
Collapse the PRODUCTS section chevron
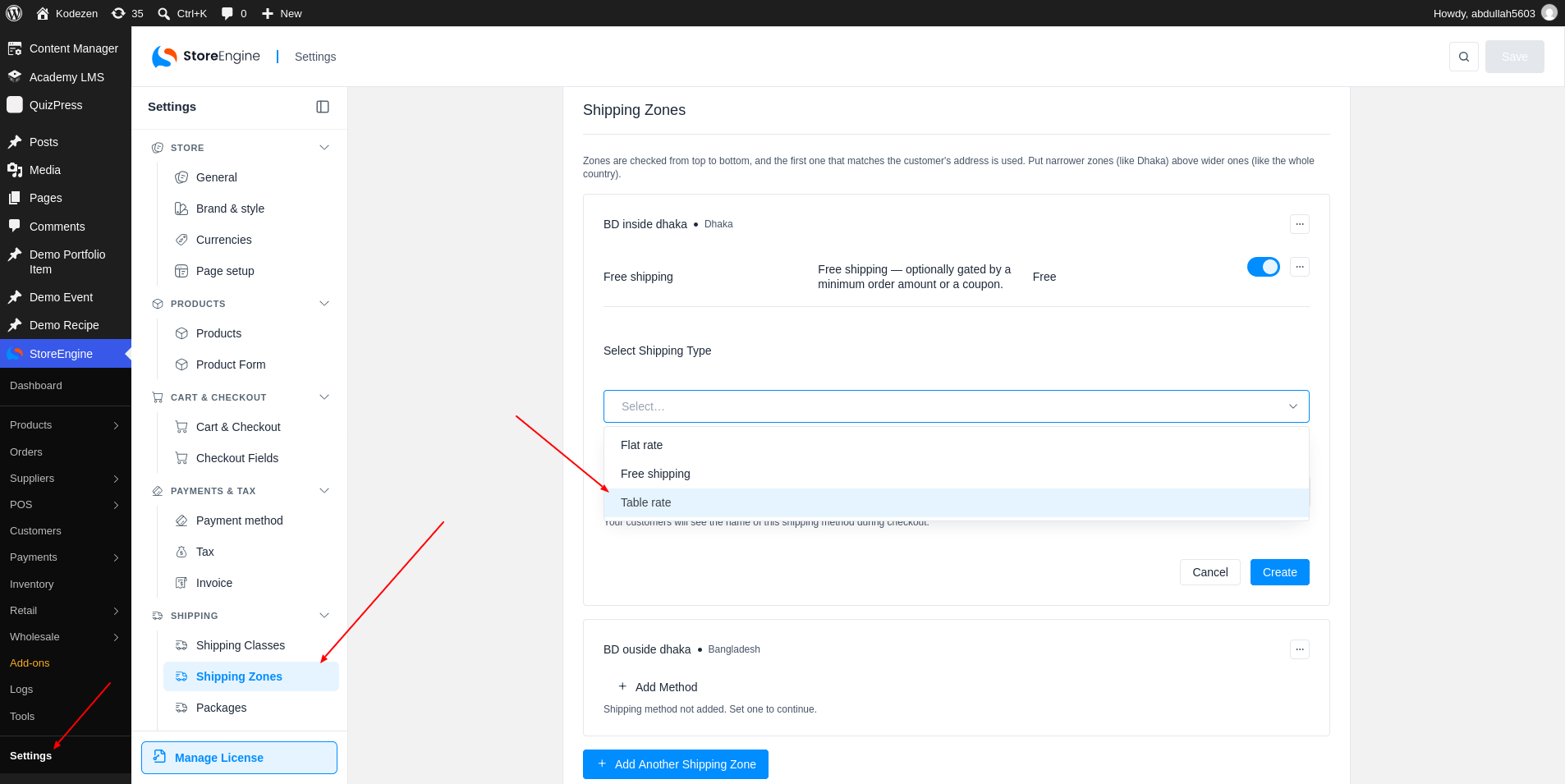324,304
